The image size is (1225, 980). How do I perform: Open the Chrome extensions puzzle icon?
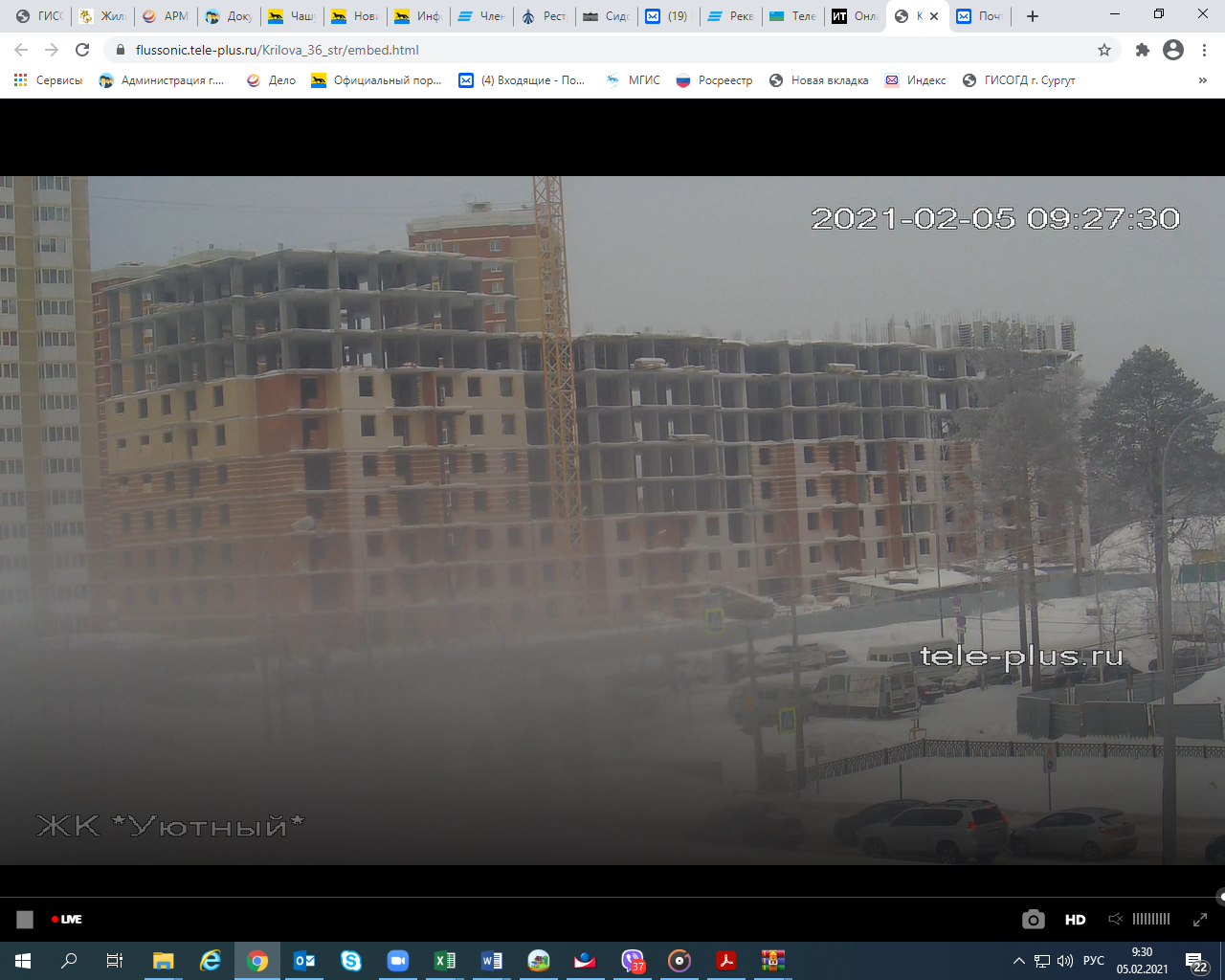tap(1142, 50)
